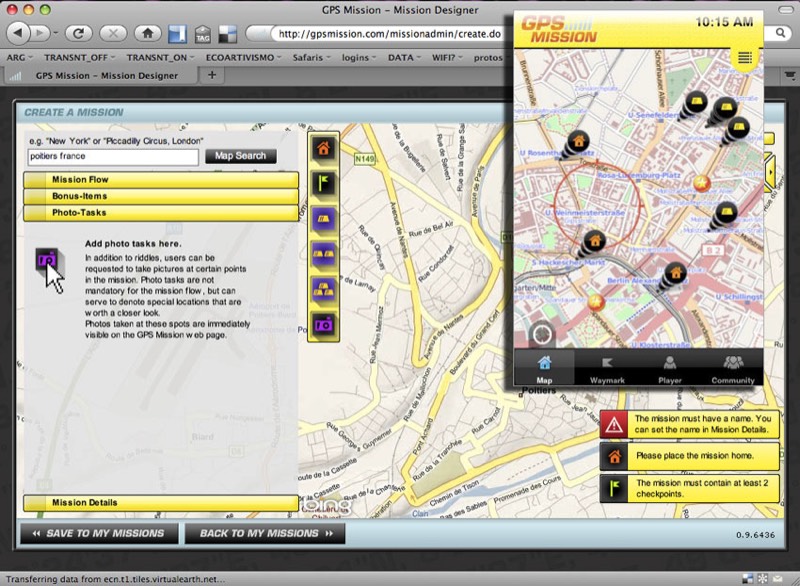
Task: Click the Map Search button
Action: pyautogui.click(x=241, y=156)
